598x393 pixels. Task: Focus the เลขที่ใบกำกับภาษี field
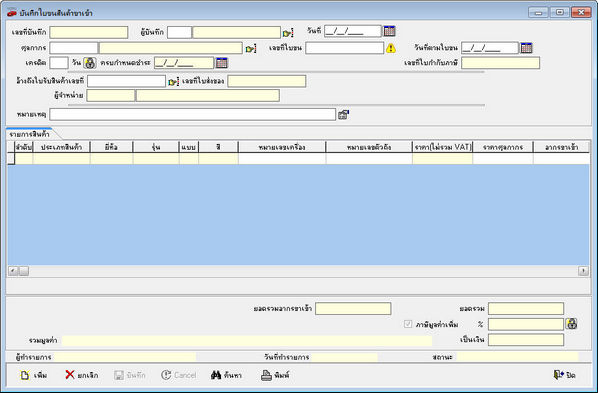[x=500, y=63]
